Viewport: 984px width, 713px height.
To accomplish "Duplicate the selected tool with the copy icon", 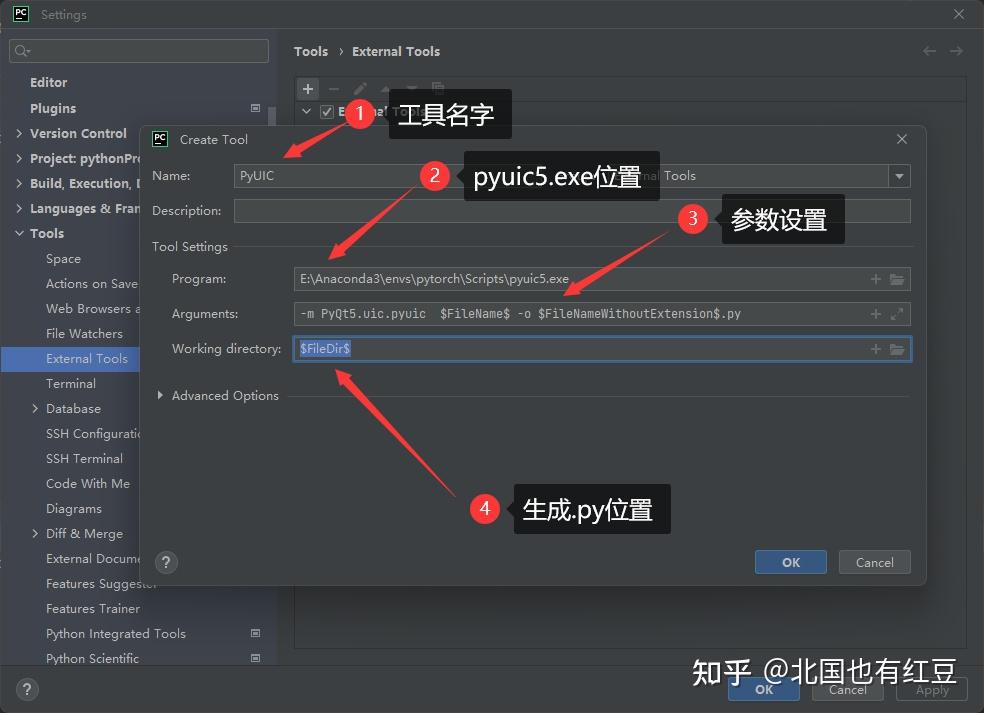I will point(437,89).
